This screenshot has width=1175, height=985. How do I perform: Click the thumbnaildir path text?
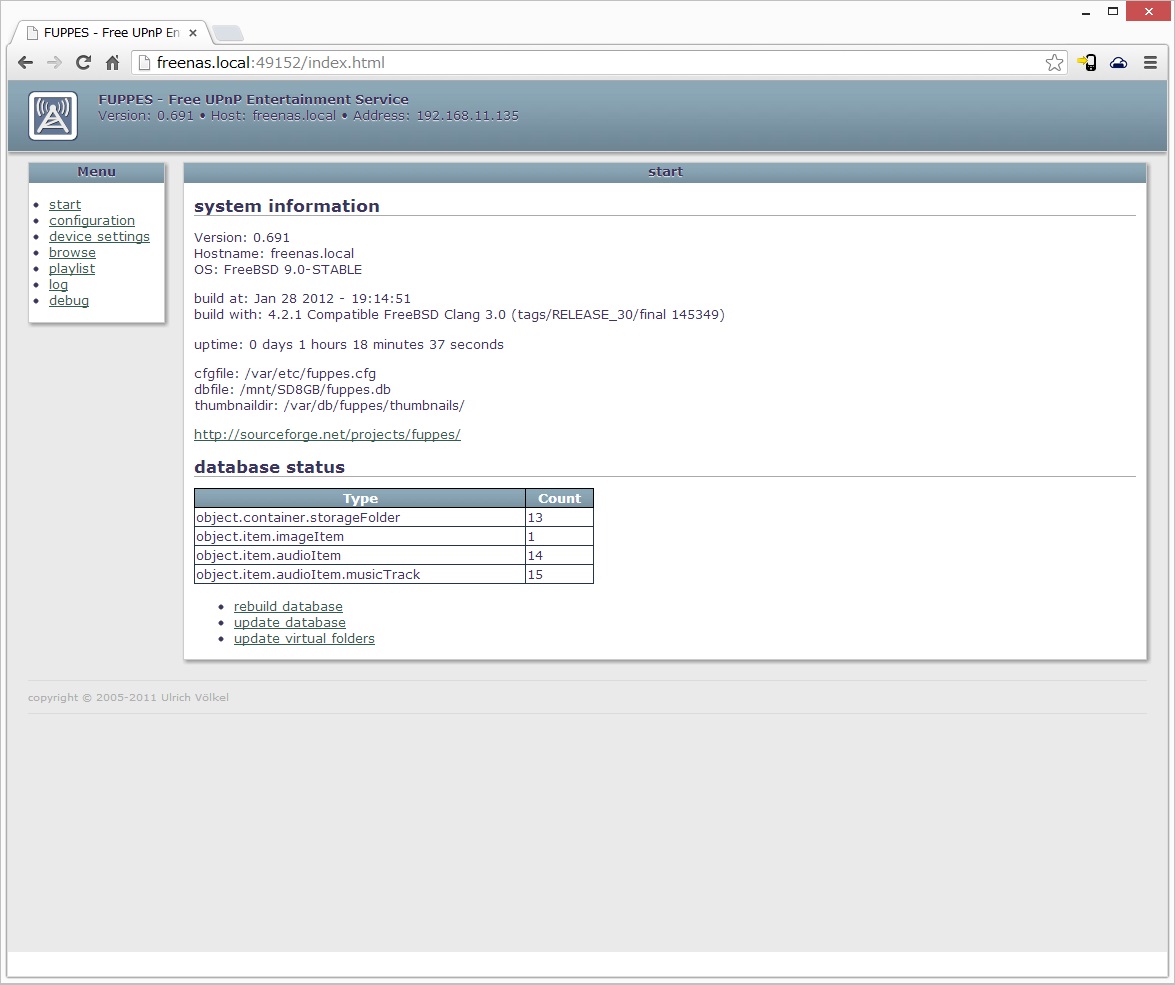(330, 406)
